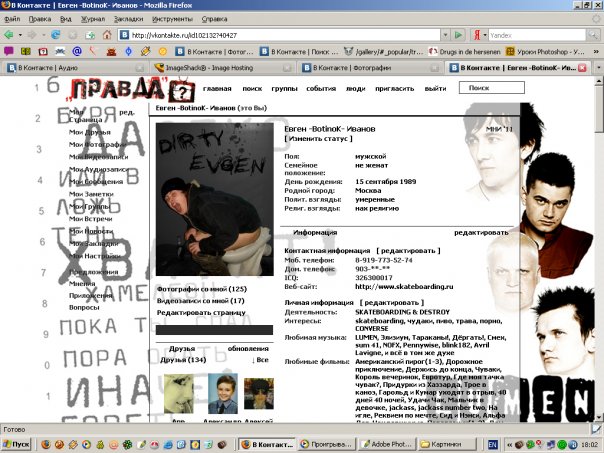Click the Правда logo at page top
The image size is (604, 453).
pyautogui.click(x=131, y=89)
